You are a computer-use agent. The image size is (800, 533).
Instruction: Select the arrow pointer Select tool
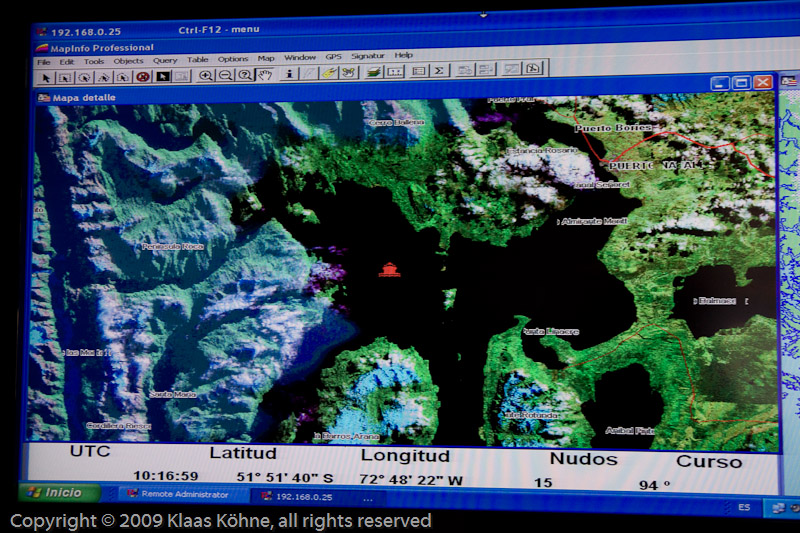[46, 76]
